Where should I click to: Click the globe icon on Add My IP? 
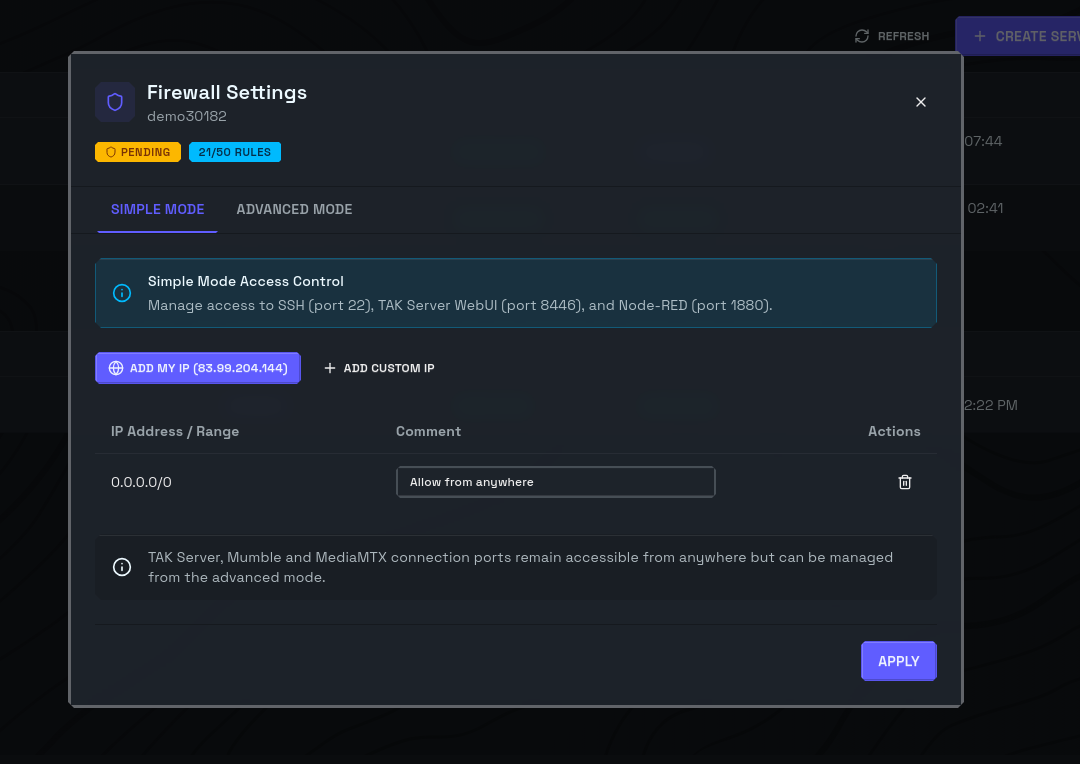(x=116, y=368)
